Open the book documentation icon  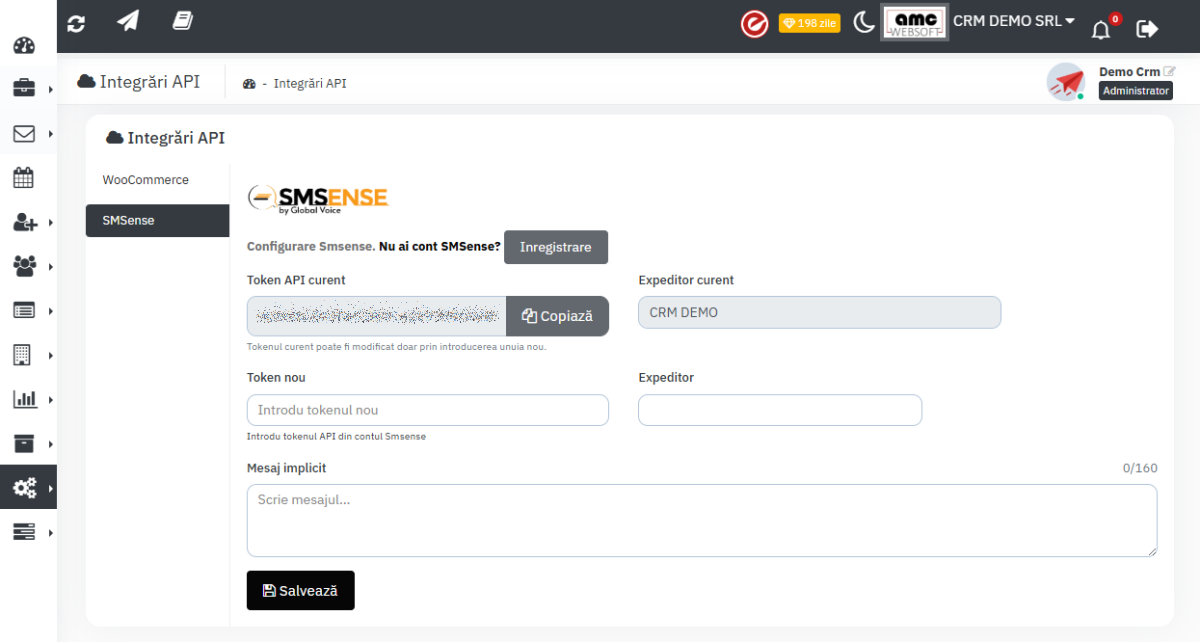point(182,21)
